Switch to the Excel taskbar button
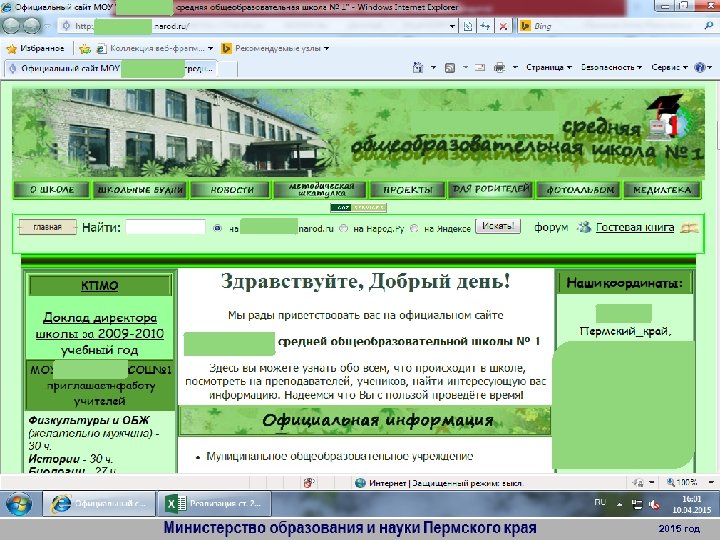 (x=214, y=504)
